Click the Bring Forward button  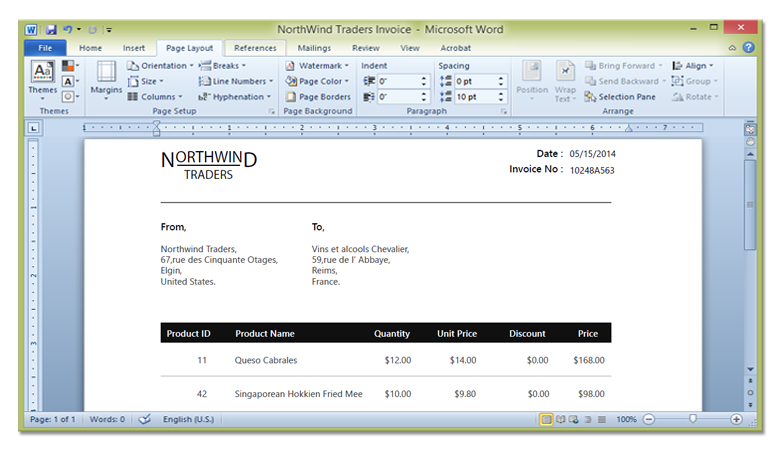tap(624, 66)
